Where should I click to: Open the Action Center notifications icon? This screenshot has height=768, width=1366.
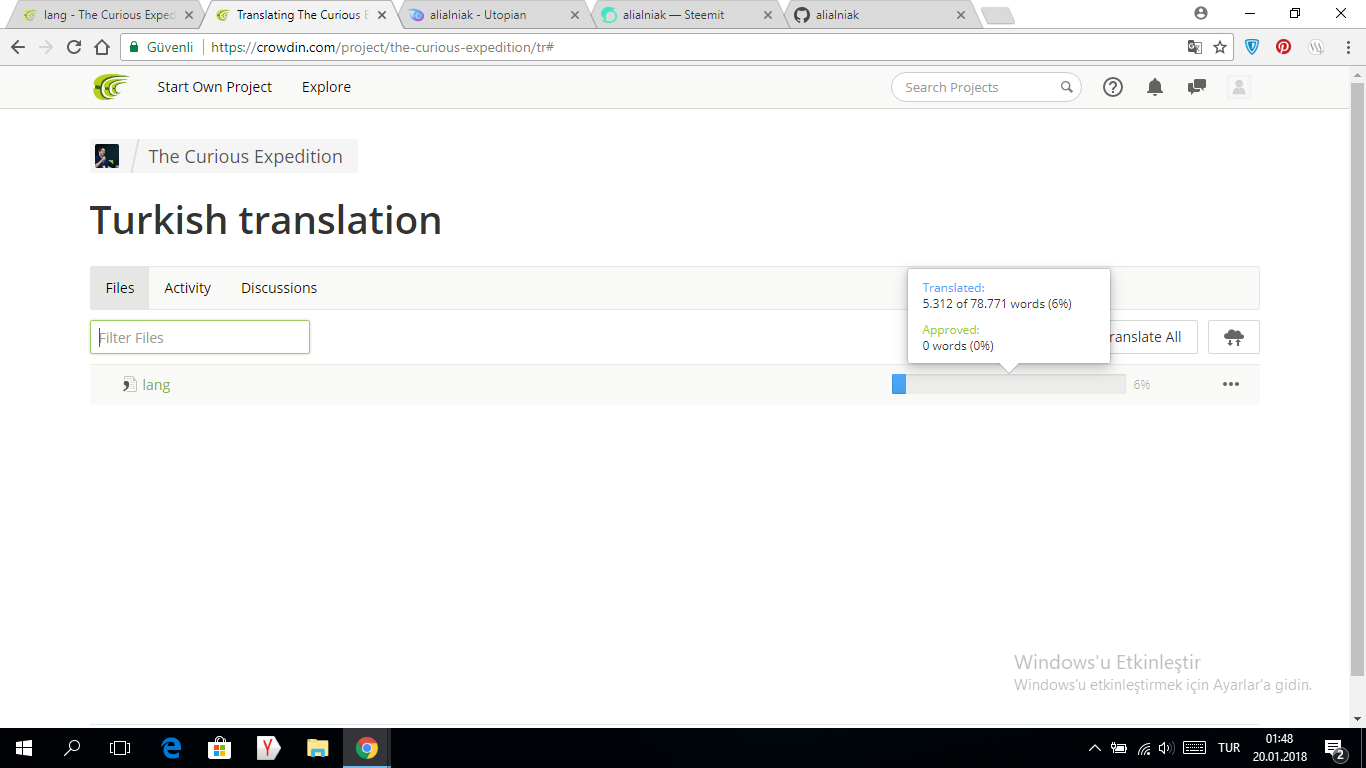[1335, 748]
